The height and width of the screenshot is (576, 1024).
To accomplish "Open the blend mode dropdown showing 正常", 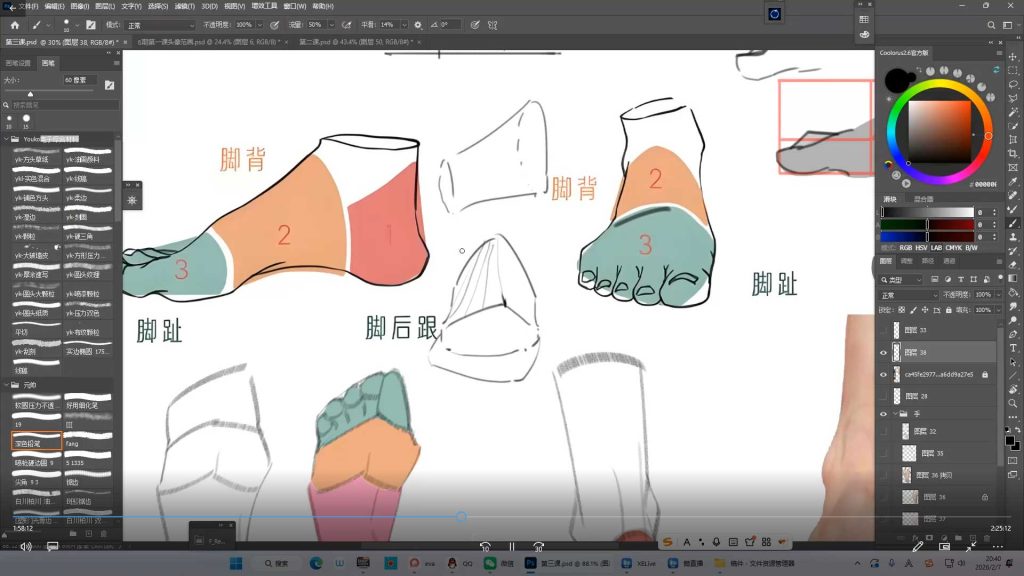I will click(x=905, y=294).
